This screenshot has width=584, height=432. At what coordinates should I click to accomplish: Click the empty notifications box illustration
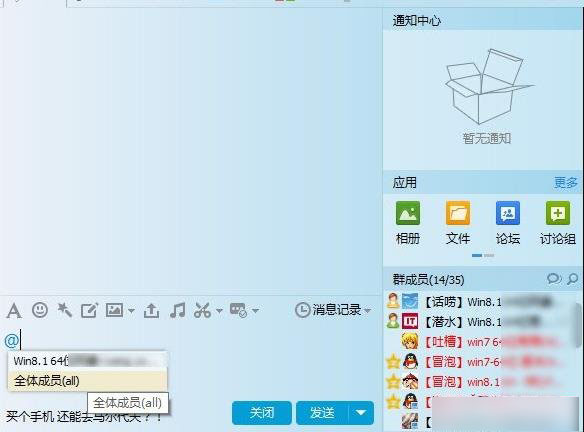[489, 86]
